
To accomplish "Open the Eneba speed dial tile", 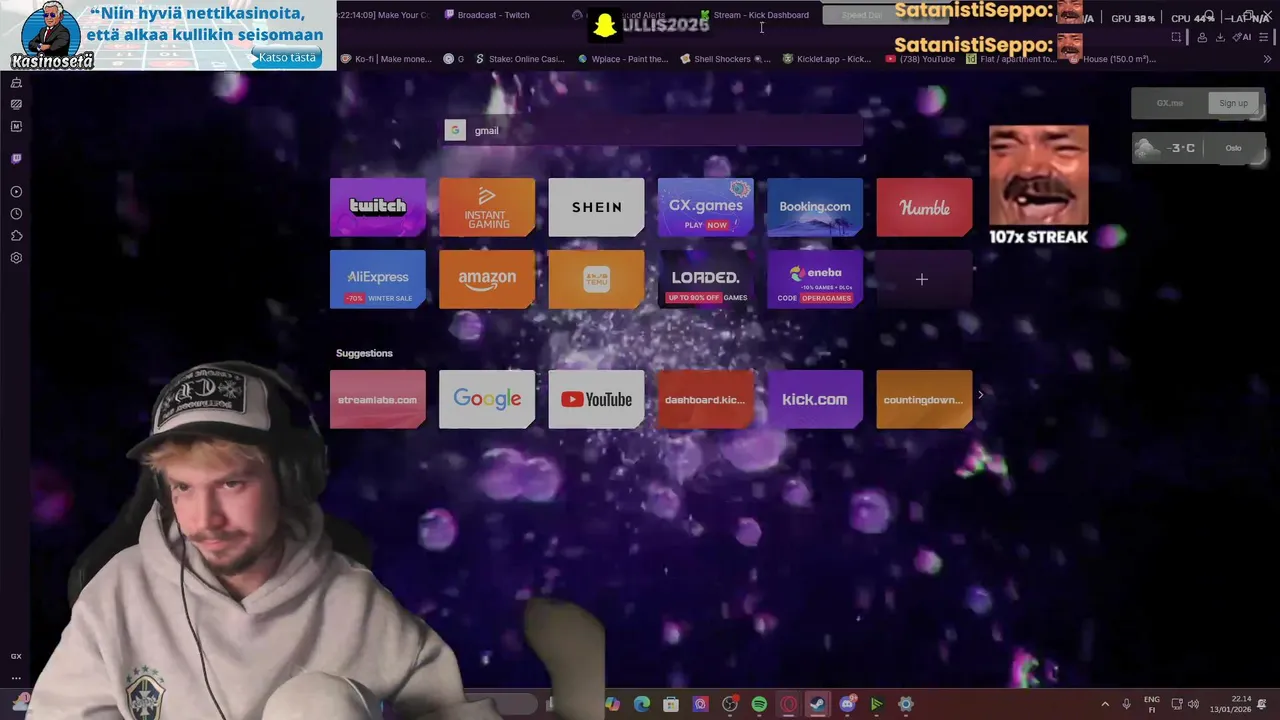I will [x=815, y=279].
